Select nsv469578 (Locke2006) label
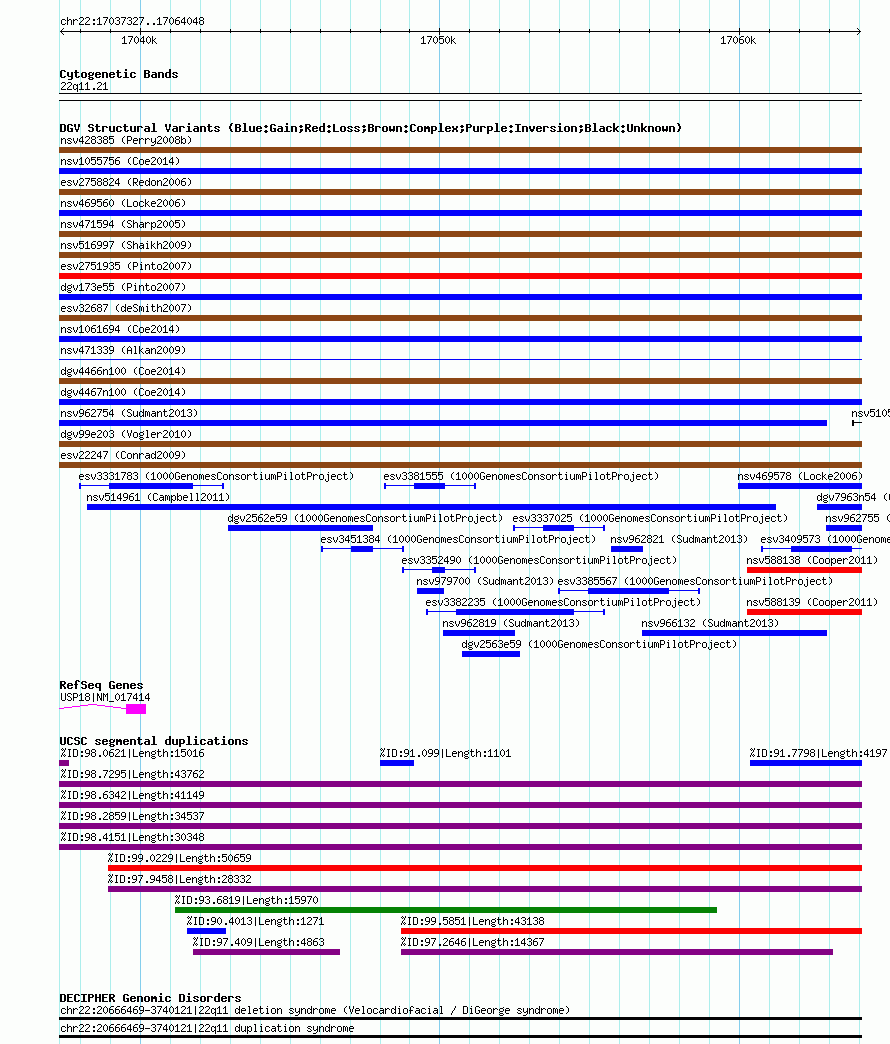The width and height of the screenshot is (890, 1044). click(x=800, y=476)
